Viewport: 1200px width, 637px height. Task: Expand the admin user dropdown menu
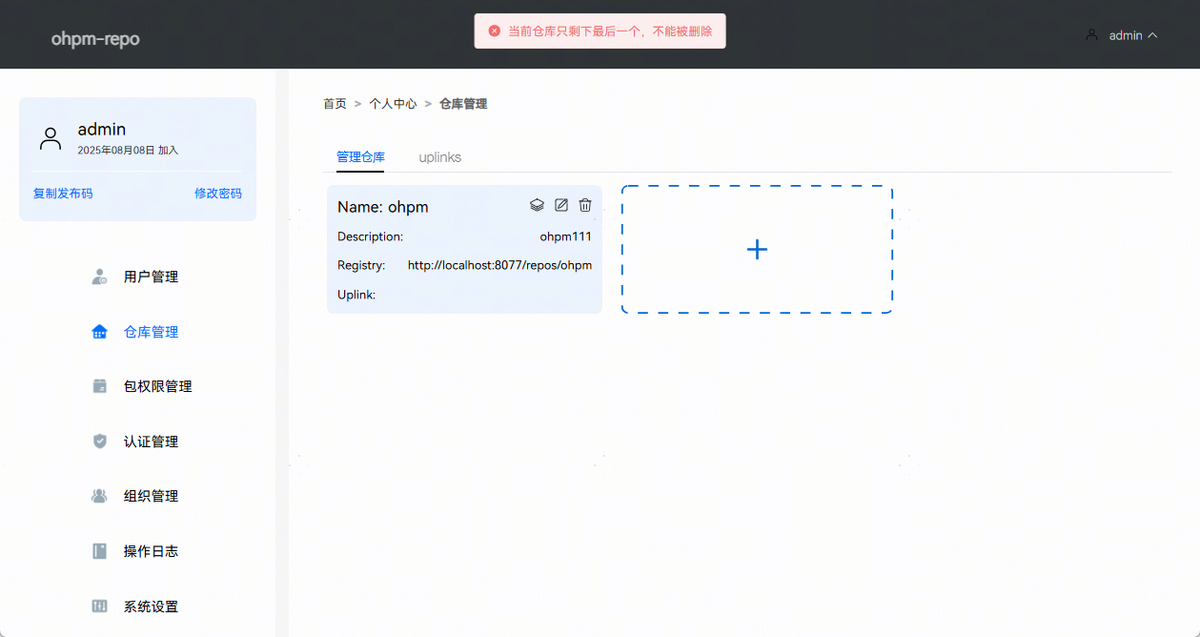1122,35
